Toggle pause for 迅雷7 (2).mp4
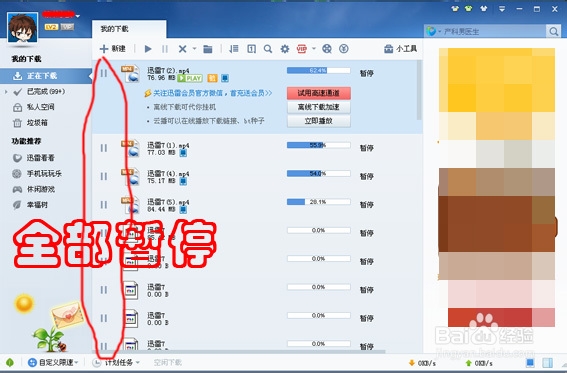The width and height of the screenshot is (567, 373). 104,73
